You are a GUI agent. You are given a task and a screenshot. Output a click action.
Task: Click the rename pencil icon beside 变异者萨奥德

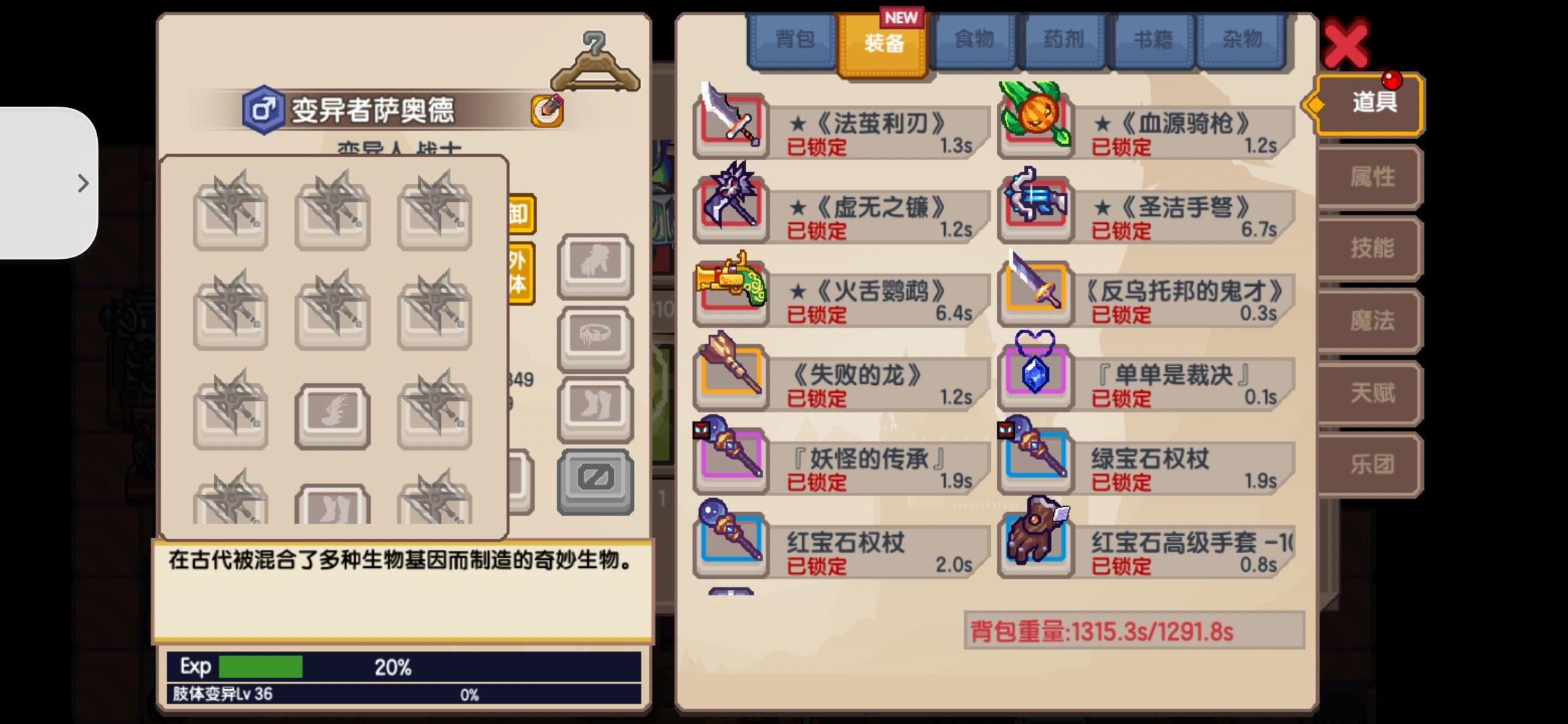(547, 111)
